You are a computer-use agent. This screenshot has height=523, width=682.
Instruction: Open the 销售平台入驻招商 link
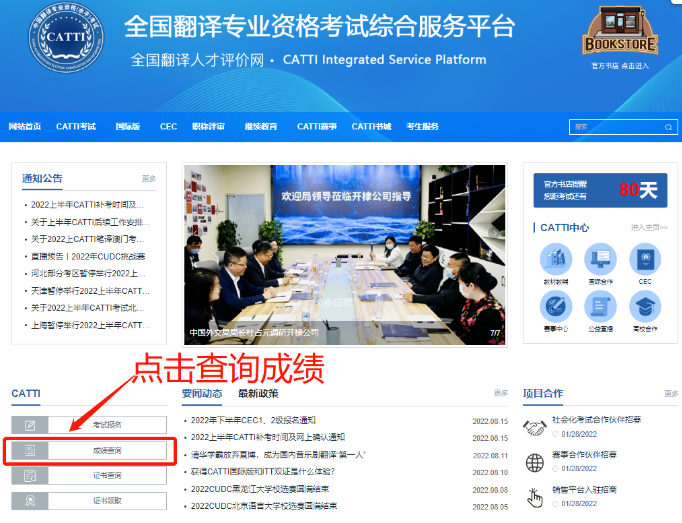pyautogui.click(x=584, y=490)
